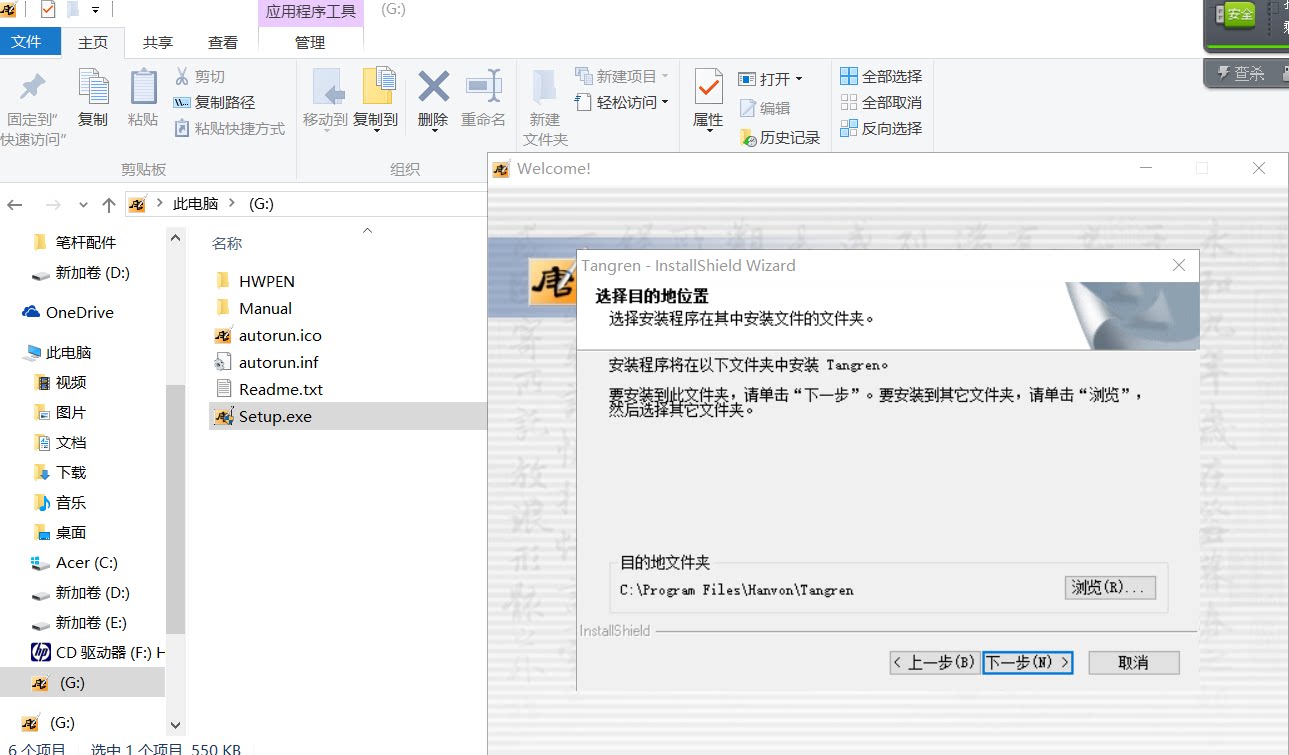Screen dimensions: 1289x755
Task: Click the Cancel (取消) installer button
Action: click(1134, 662)
